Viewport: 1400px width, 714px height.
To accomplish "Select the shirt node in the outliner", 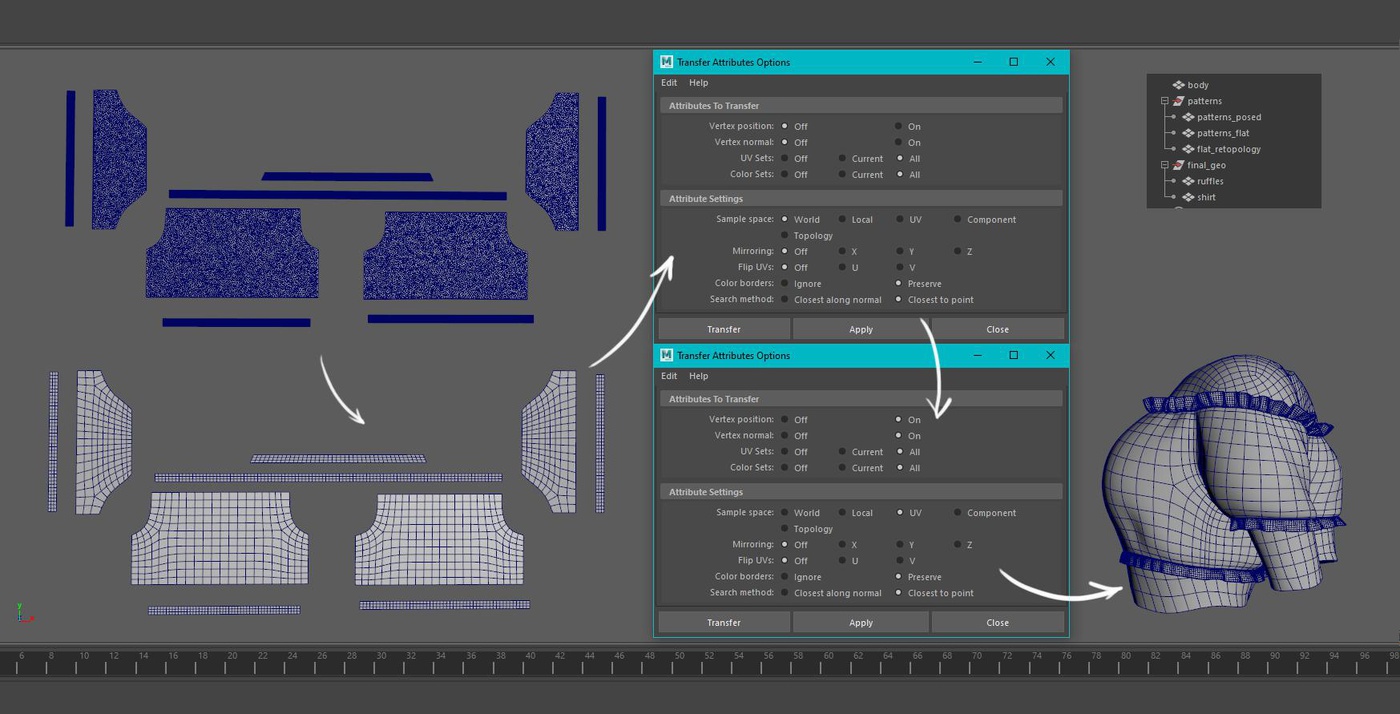I will coord(1206,197).
